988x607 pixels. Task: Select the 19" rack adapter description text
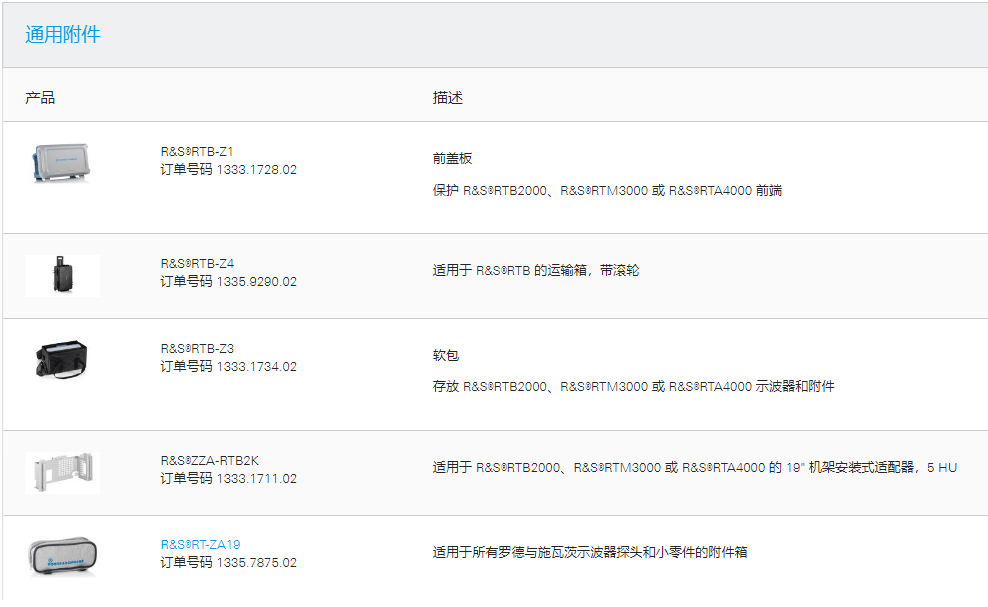[694, 467]
